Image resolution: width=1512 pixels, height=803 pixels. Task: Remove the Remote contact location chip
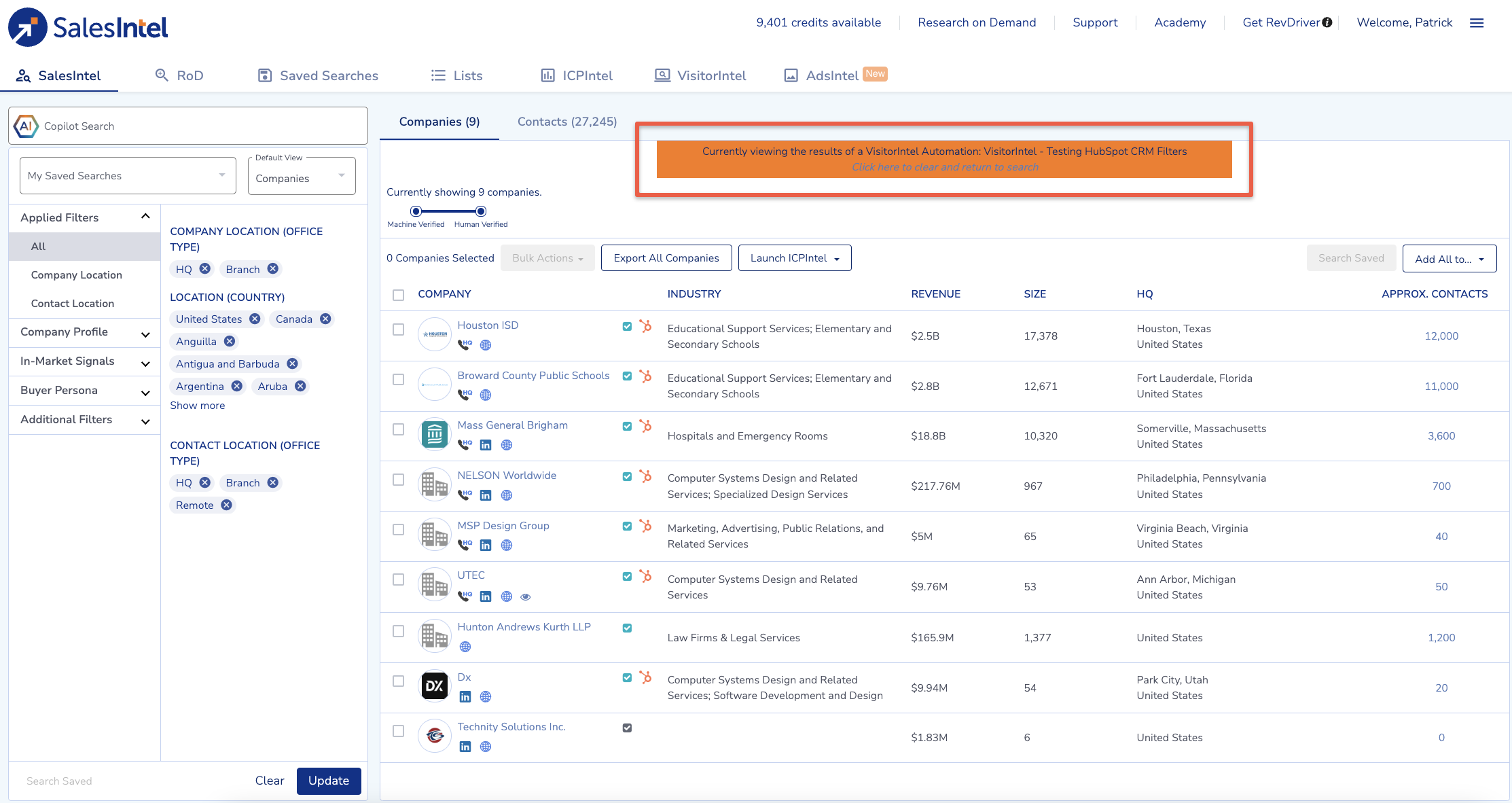pos(226,505)
